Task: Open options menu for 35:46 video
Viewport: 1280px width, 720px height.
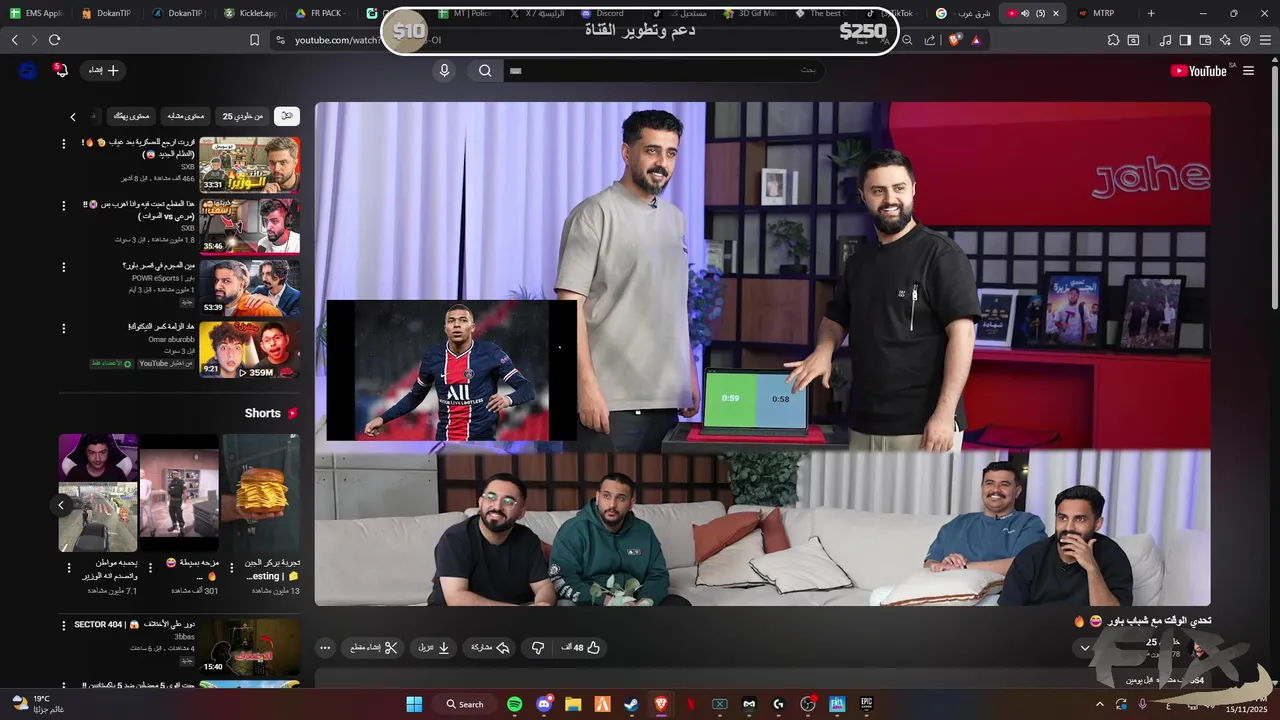Action: coord(64,205)
